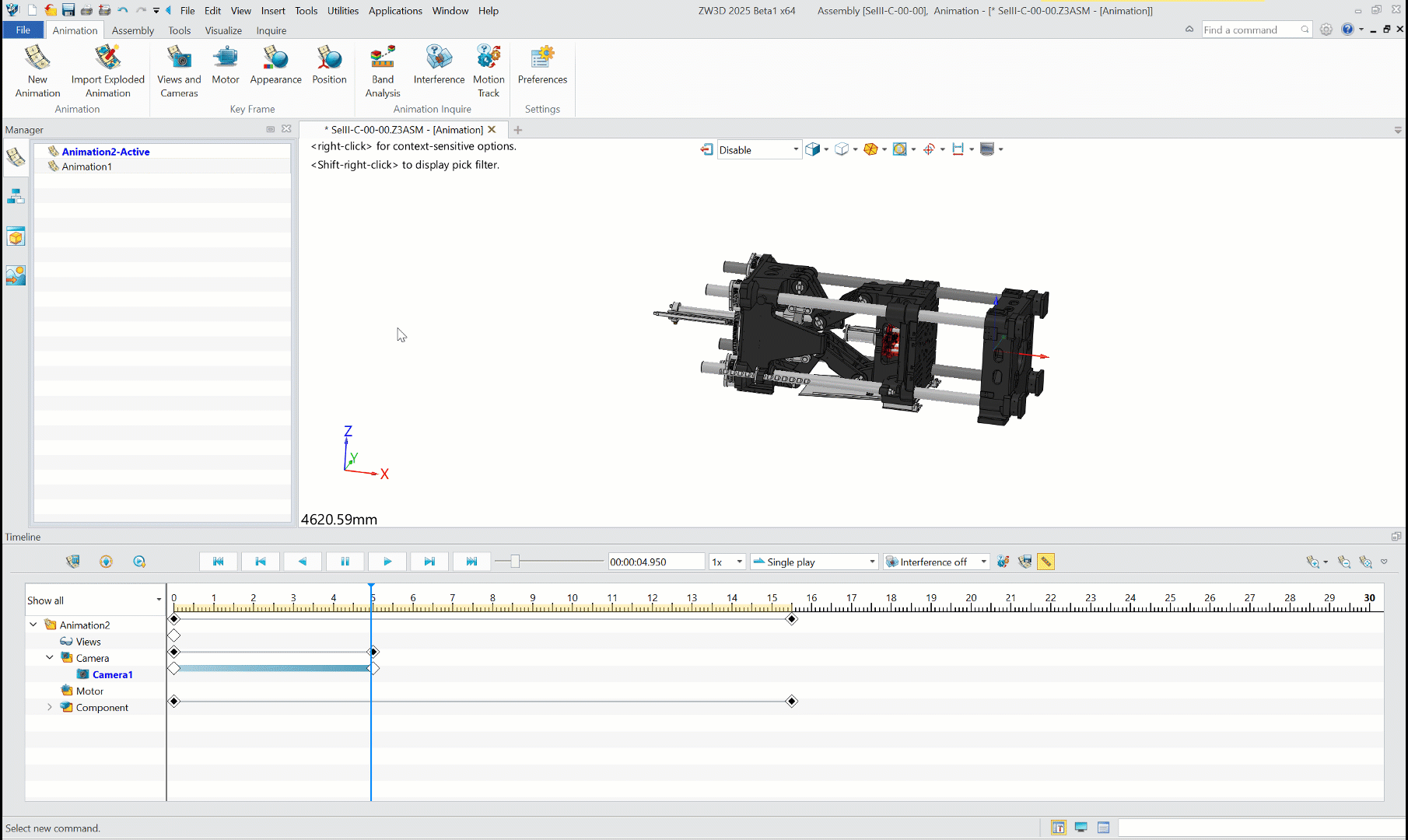Image resolution: width=1408 pixels, height=840 pixels.
Task: Click the wireframe cube view icon
Action: coord(841,149)
